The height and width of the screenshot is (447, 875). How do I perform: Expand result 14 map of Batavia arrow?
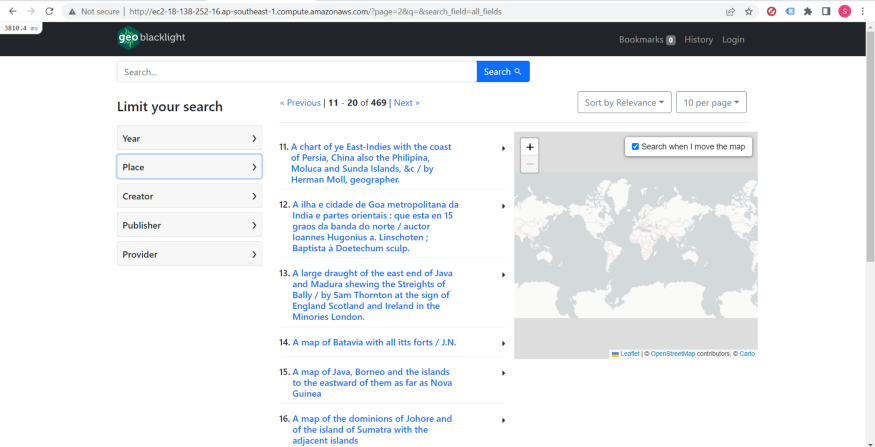point(503,343)
